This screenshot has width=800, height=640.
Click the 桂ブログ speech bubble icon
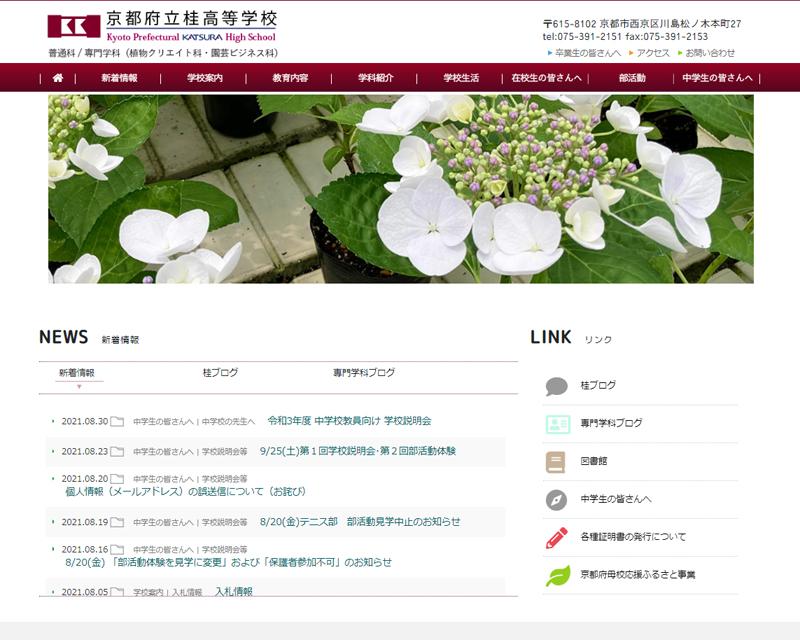pos(557,386)
